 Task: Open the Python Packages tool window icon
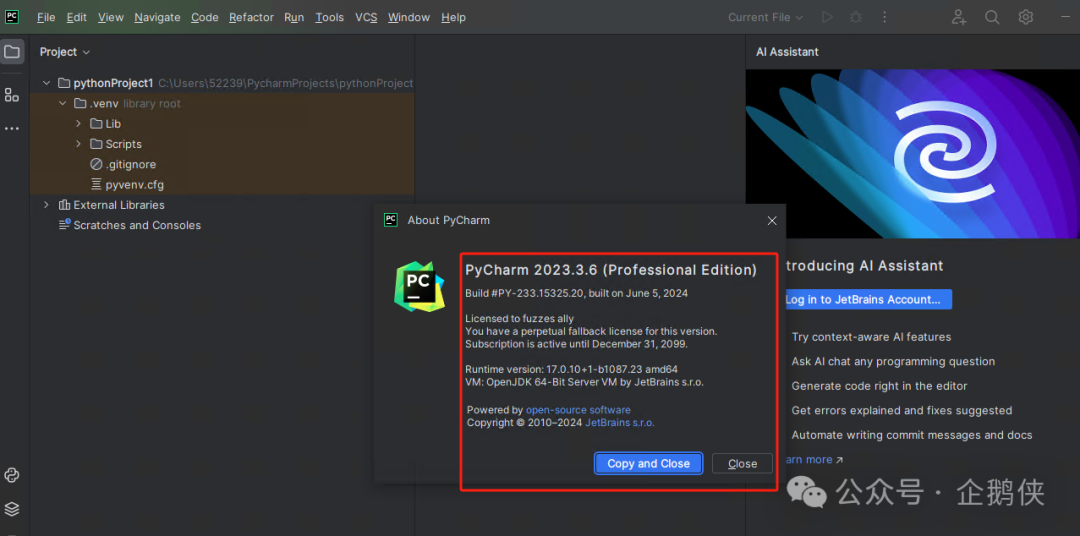[12, 475]
